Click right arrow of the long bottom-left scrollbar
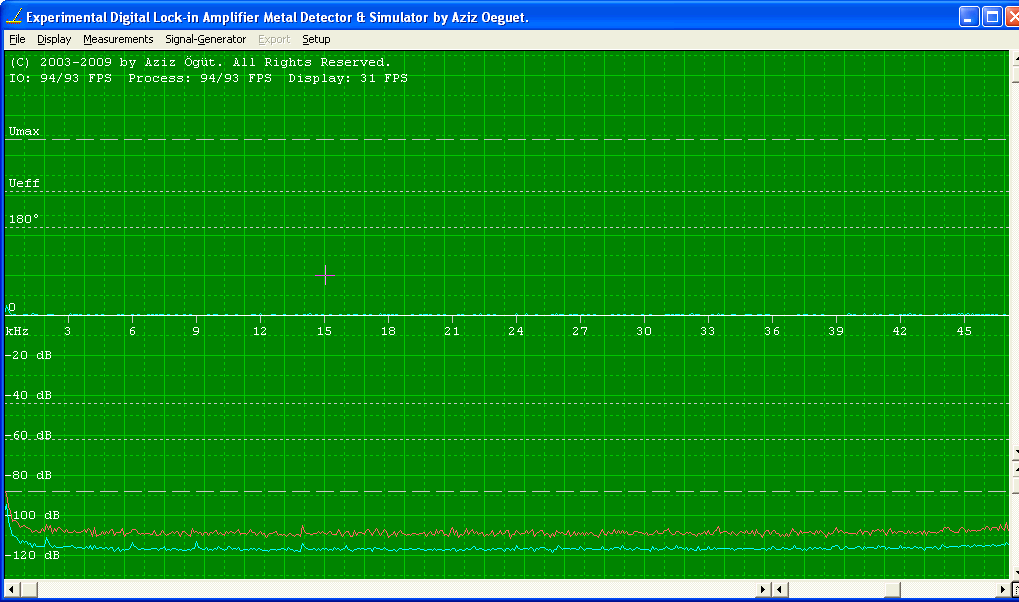Image resolution: width=1019 pixels, height=602 pixels. coord(763,589)
